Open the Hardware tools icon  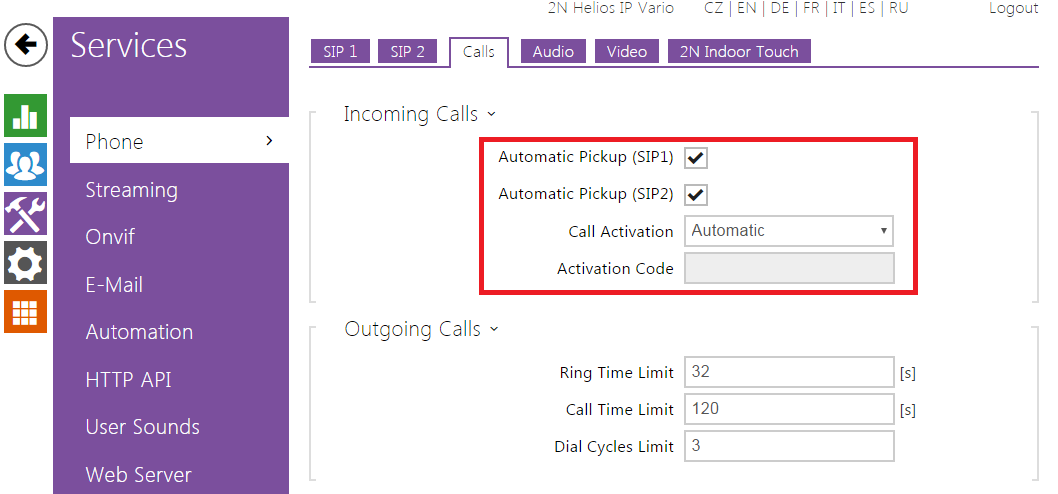click(x=26, y=214)
